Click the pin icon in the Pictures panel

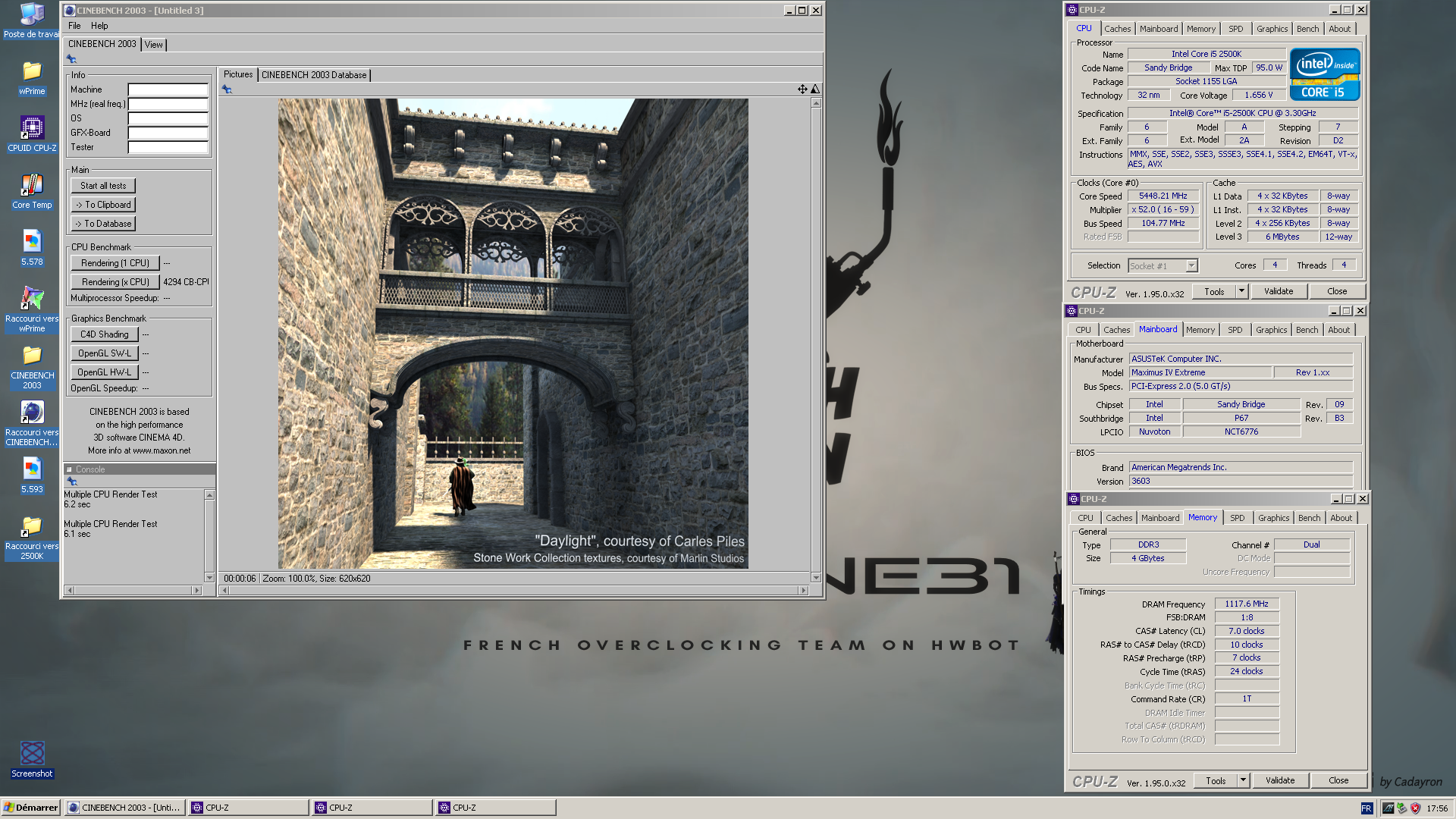point(227,89)
